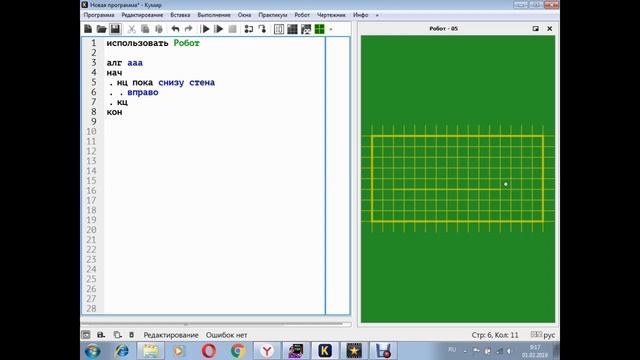Open the screen recorder taskbar icon
The width and height of the screenshot is (640, 360).
click(383, 351)
